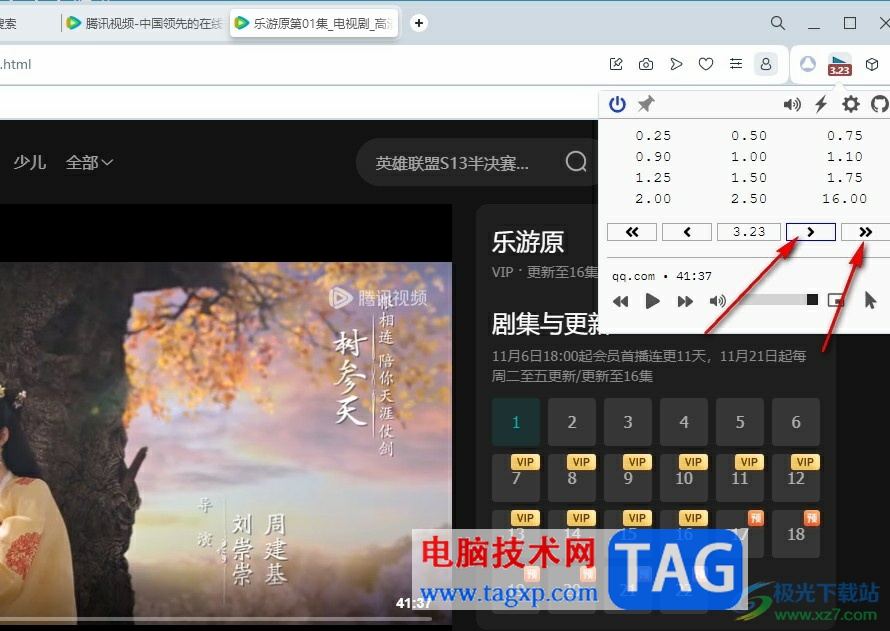Click the lightning bolt icon

click(x=821, y=104)
